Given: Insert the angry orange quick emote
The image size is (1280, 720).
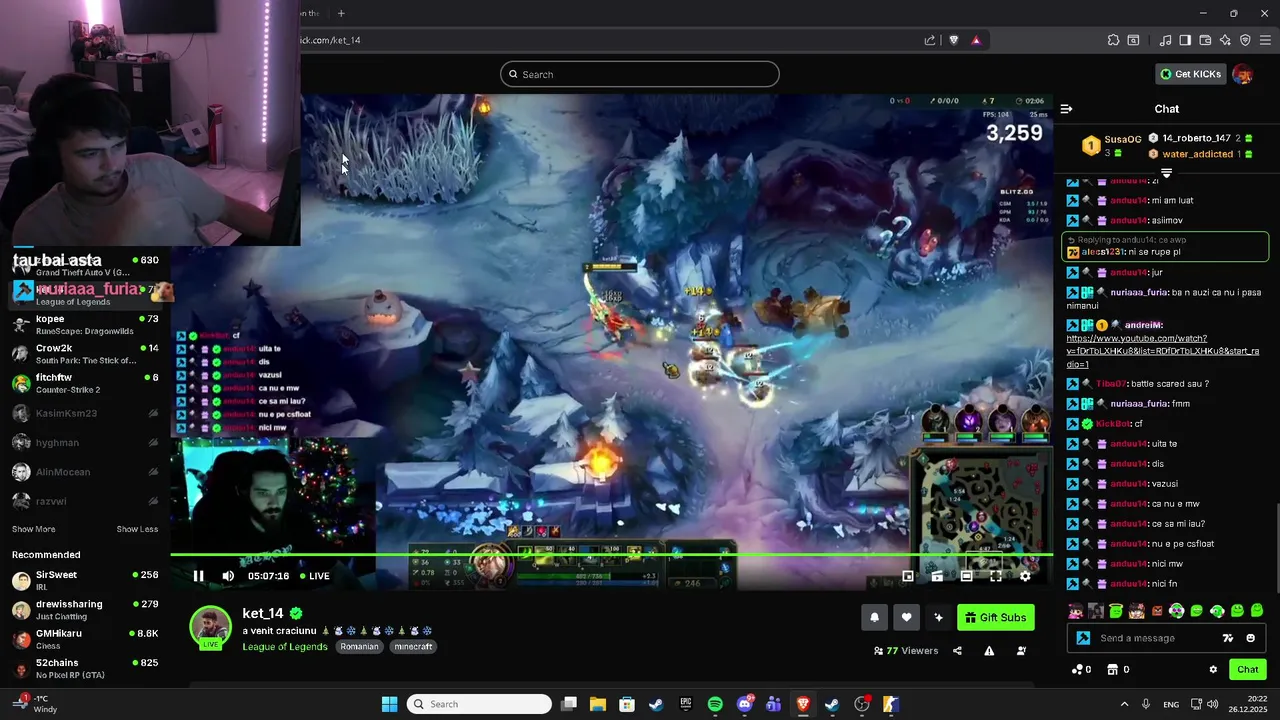Looking at the screenshot, I should click(x=1156, y=611).
